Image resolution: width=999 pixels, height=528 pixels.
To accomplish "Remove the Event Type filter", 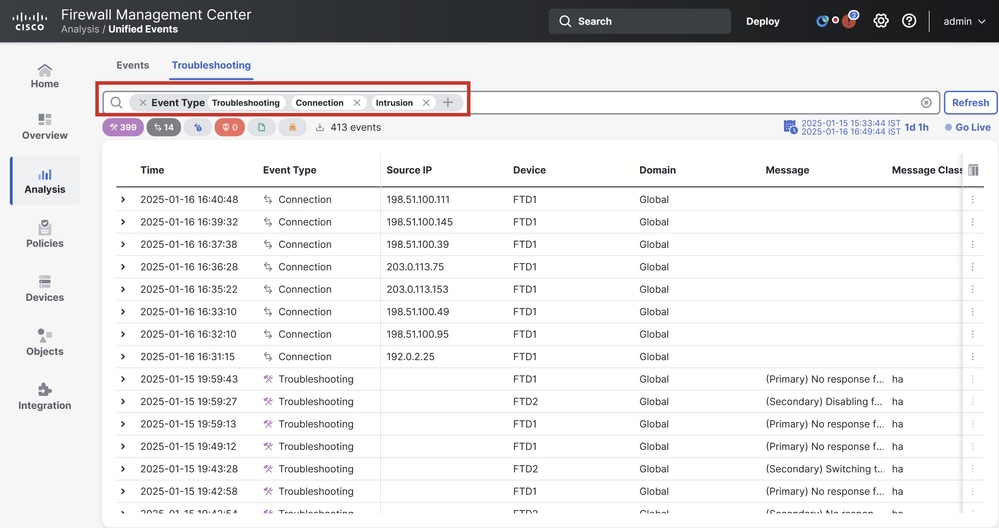I will pyautogui.click(x=143, y=103).
